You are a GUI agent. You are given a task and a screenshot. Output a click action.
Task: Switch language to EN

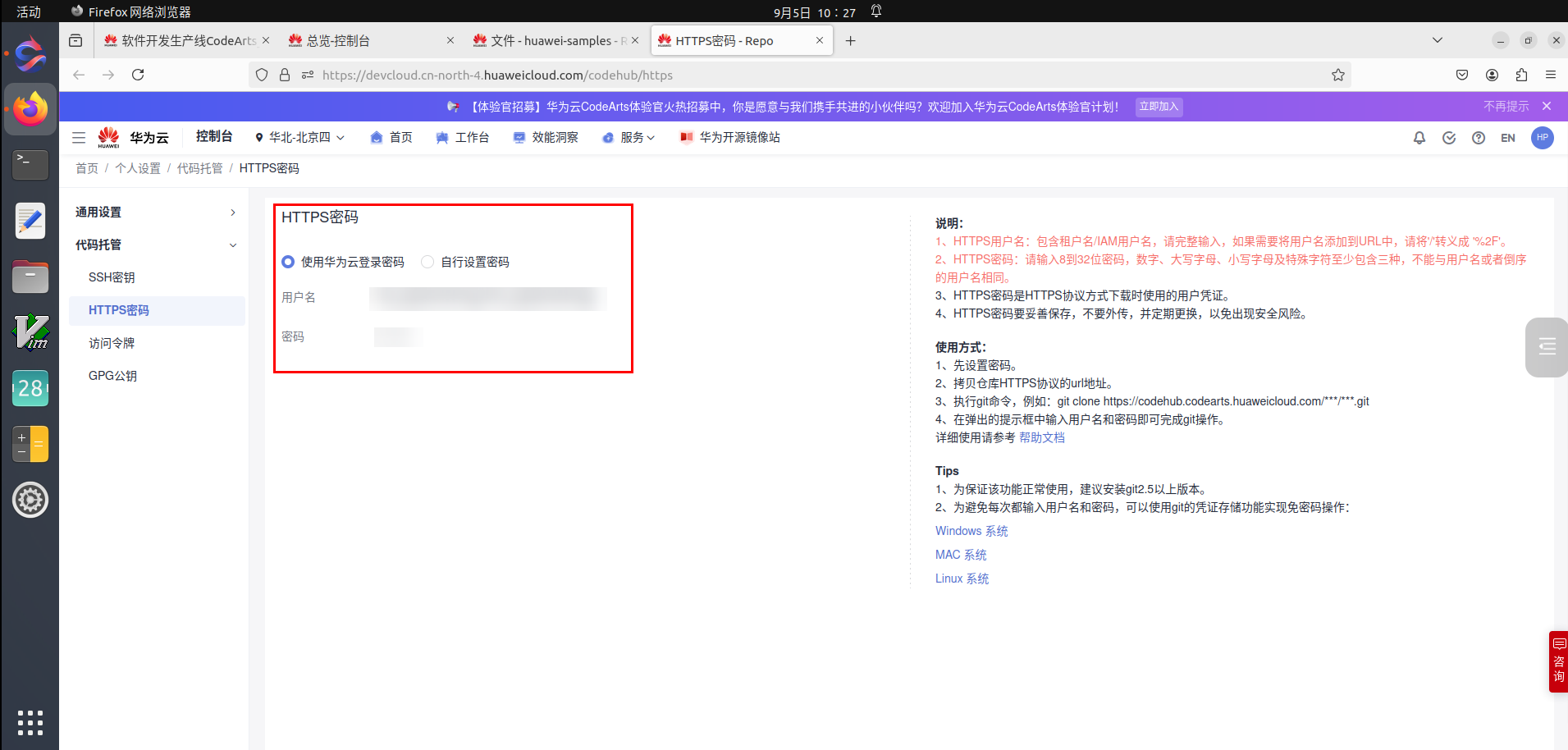(x=1508, y=138)
